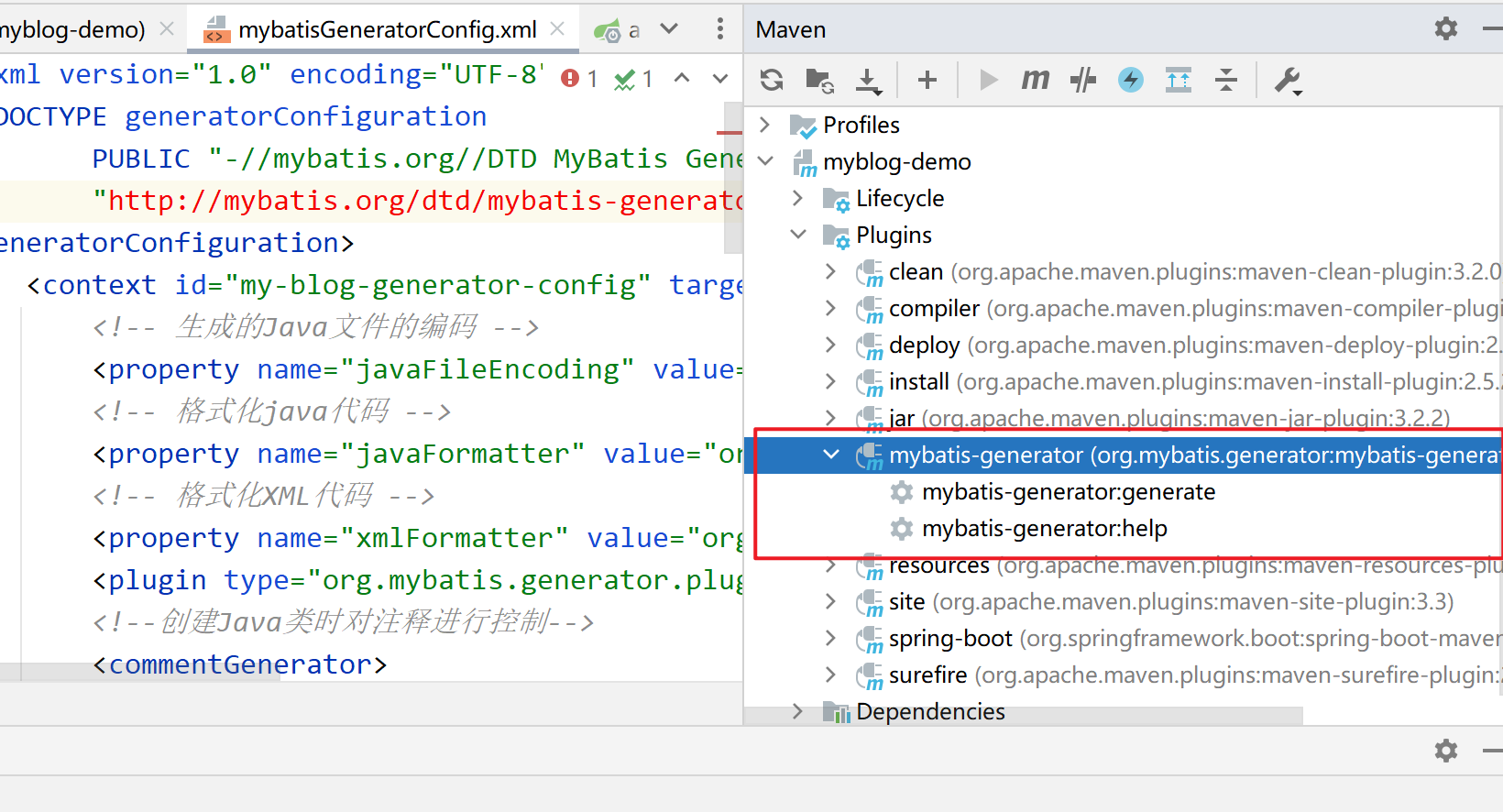This screenshot has height=812, width=1503.
Task: Expand the site plugin node
Action: (831, 601)
